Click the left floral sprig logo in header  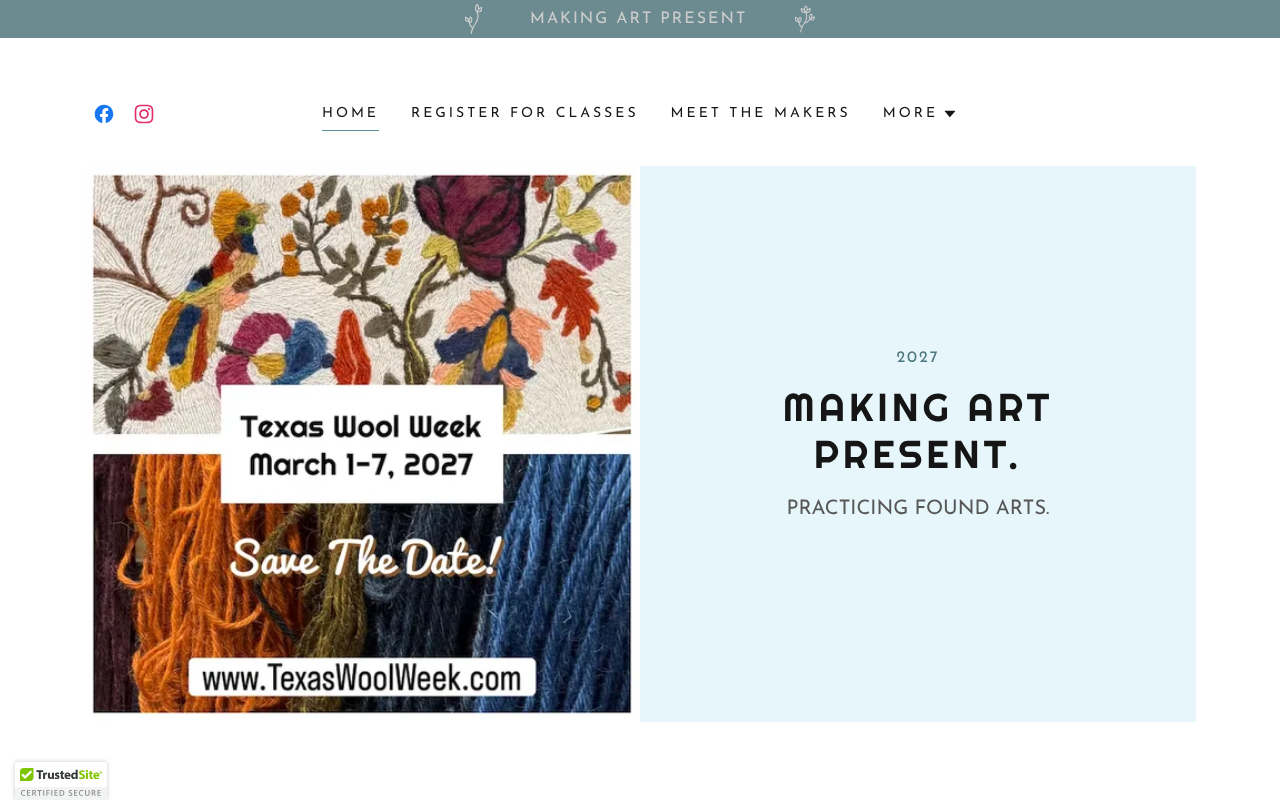(473, 19)
